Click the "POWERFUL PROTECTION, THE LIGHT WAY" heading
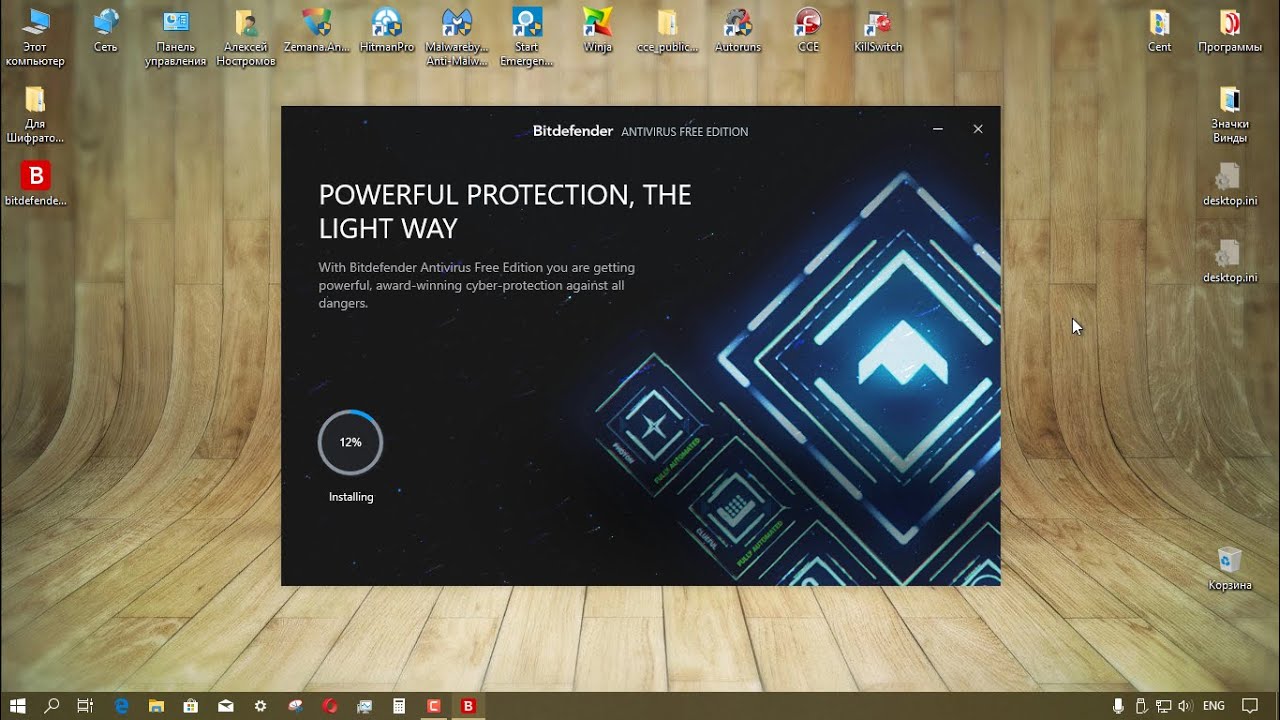Viewport: 1280px width, 720px height. click(505, 211)
